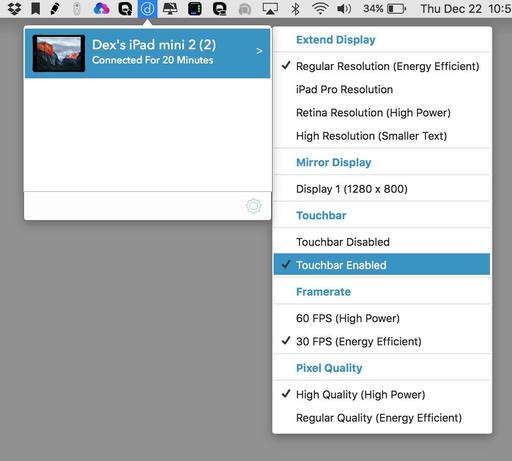
Task: Open the Dropbox menu bar icon
Action: 14,9
